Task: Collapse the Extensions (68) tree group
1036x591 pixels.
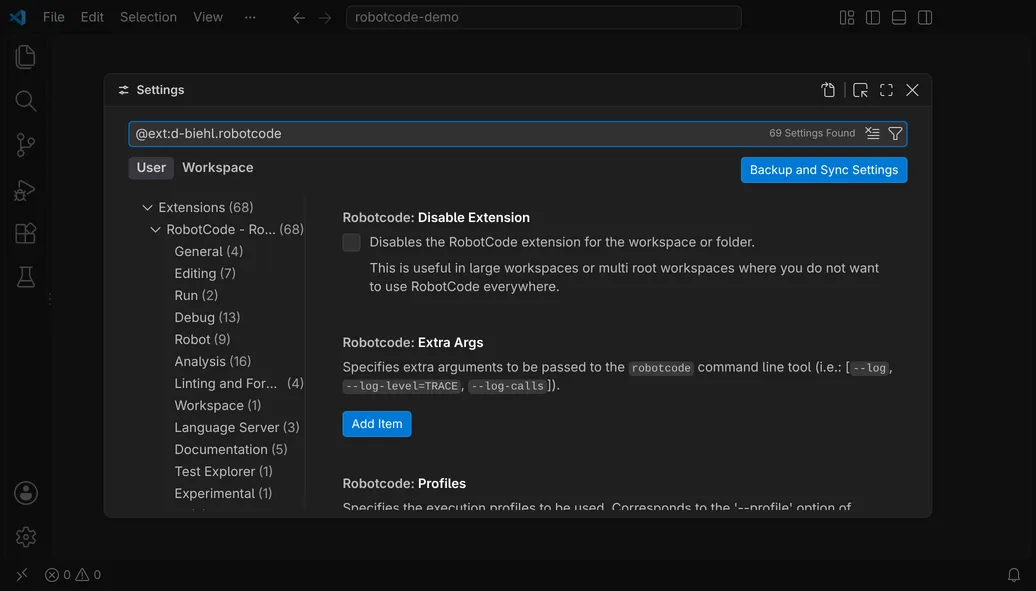Action: tap(147, 208)
